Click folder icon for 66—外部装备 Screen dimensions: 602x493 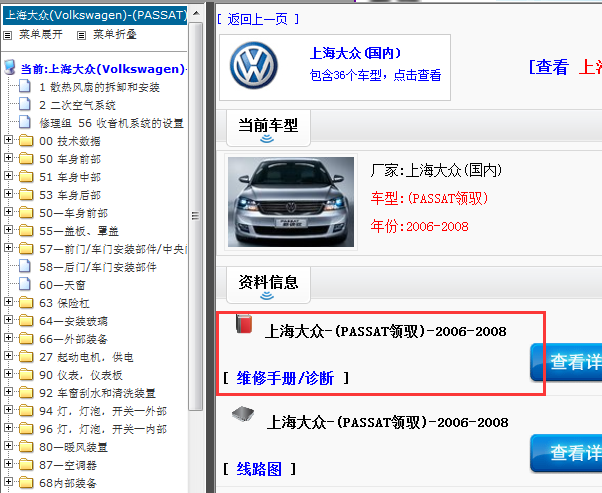click(x=26, y=339)
